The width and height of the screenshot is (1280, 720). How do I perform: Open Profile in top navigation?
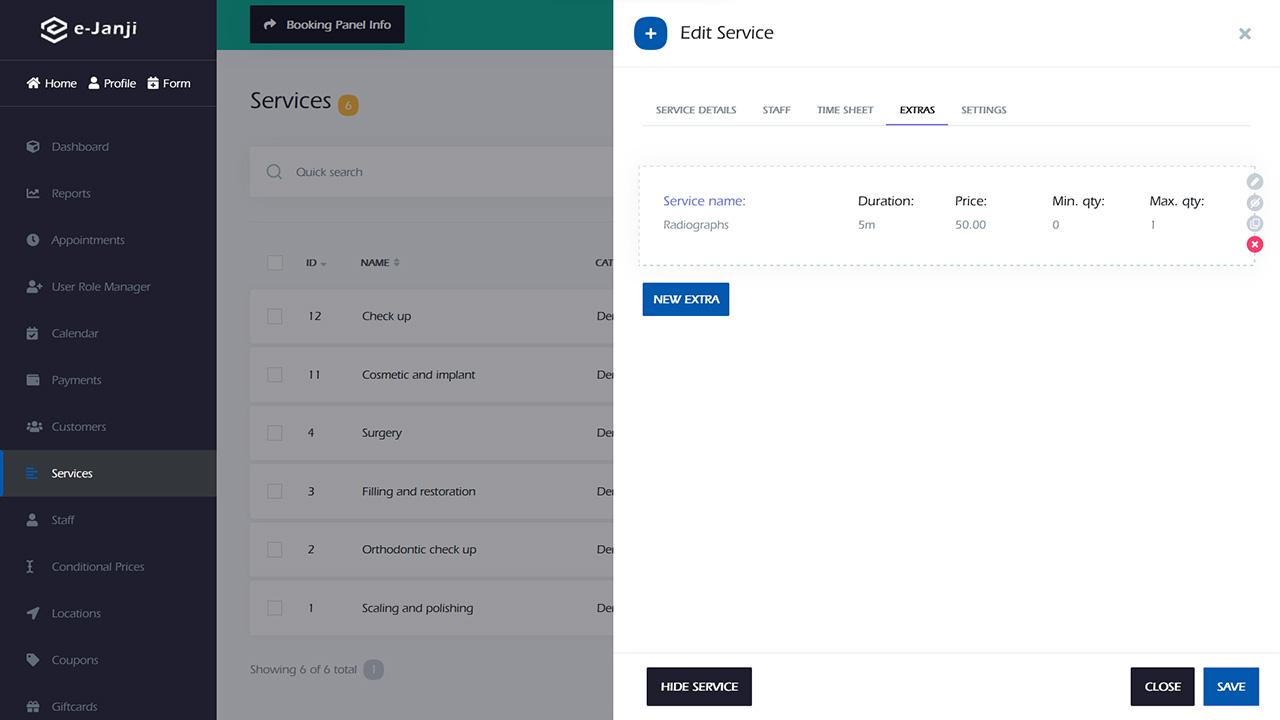112,83
